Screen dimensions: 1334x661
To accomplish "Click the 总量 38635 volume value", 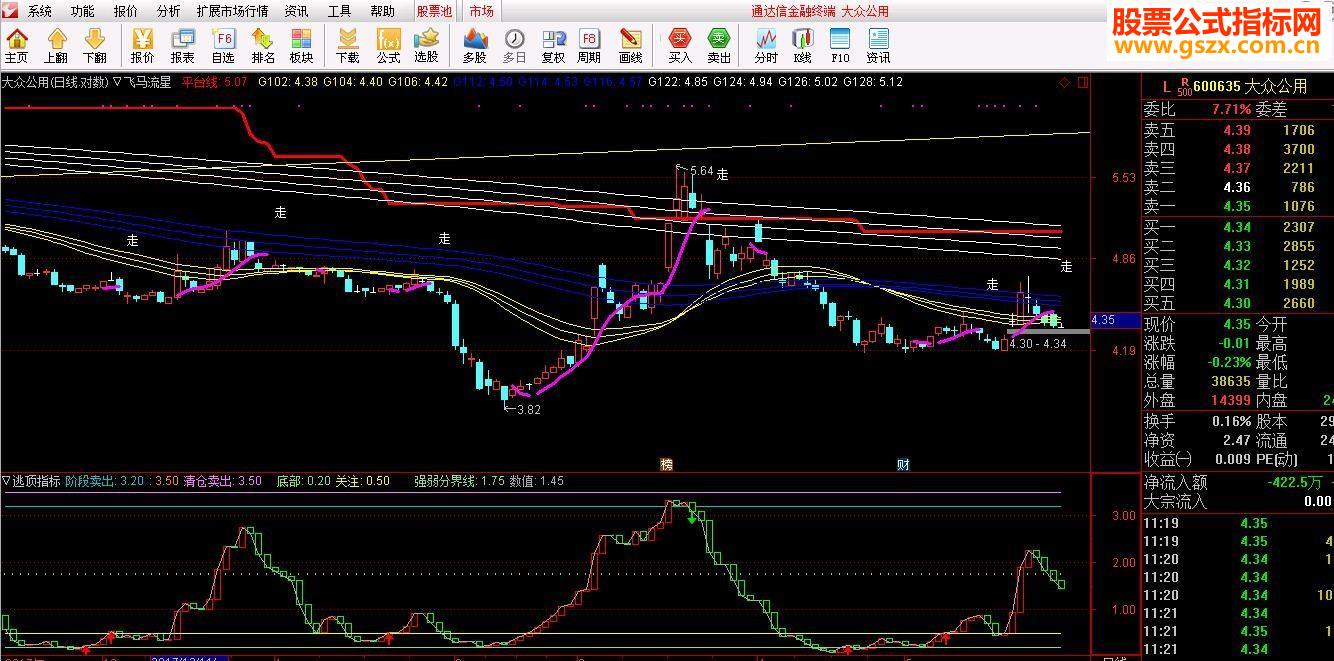I will tap(1229, 381).
